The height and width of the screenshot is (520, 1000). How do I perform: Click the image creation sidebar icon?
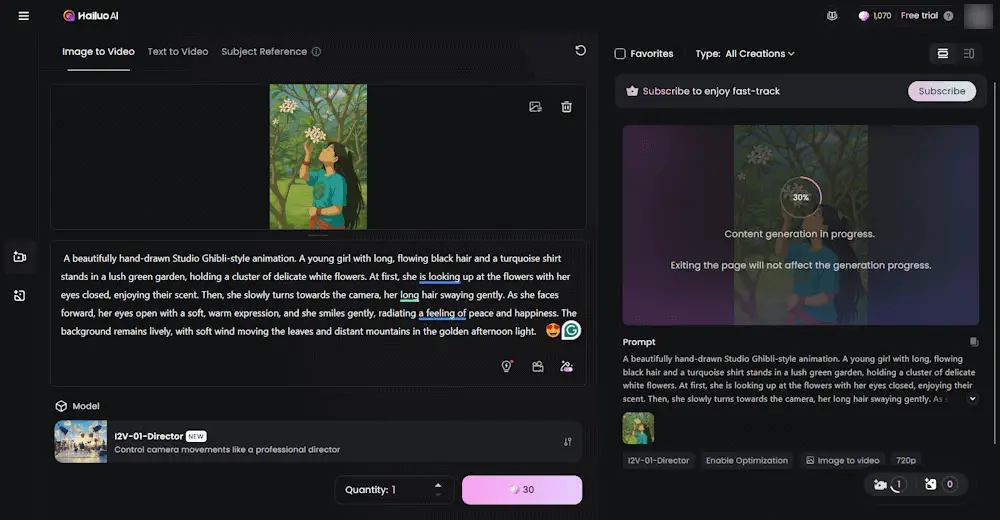tap(20, 295)
